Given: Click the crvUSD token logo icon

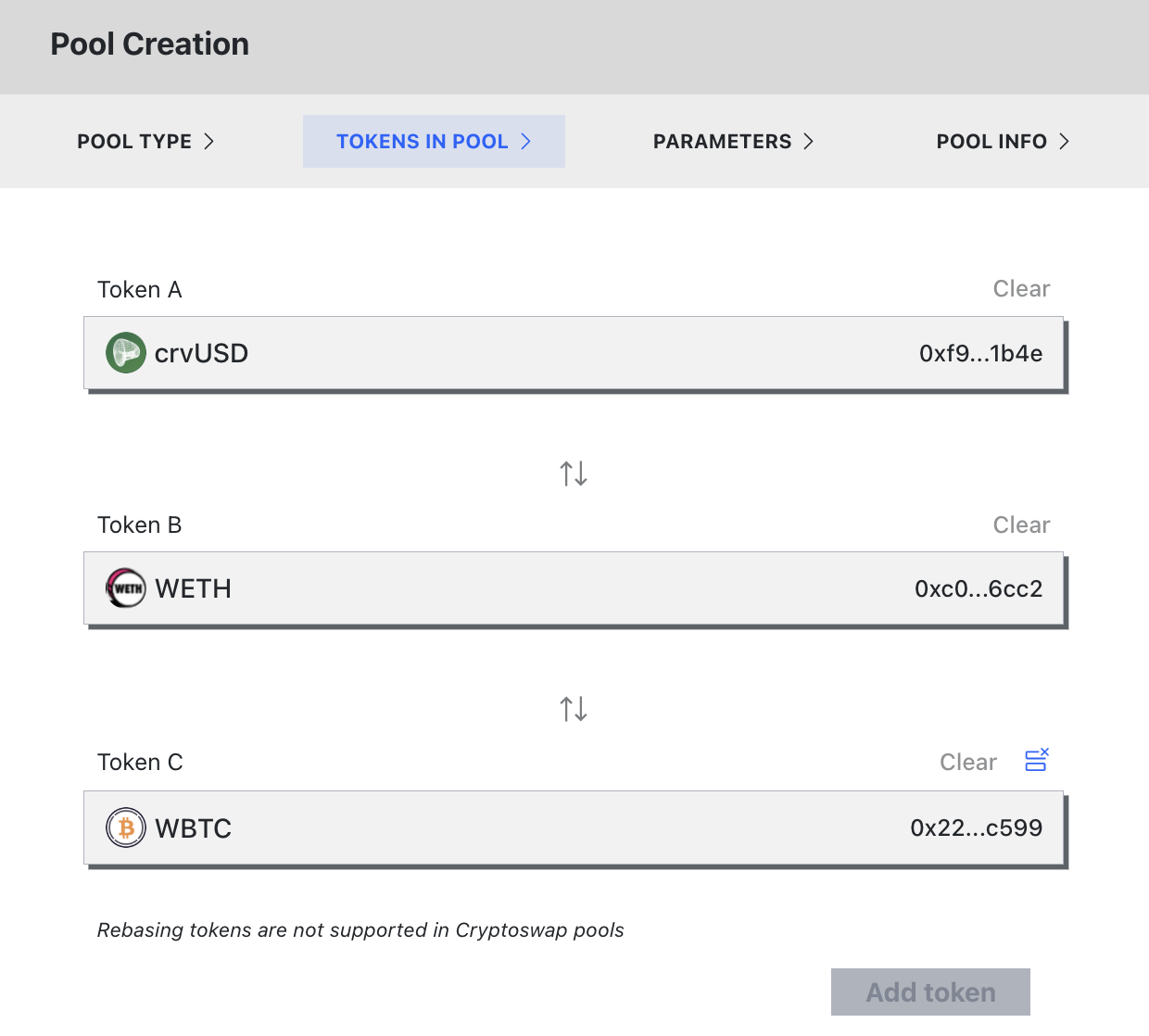Looking at the screenshot, I should (126, 353).
